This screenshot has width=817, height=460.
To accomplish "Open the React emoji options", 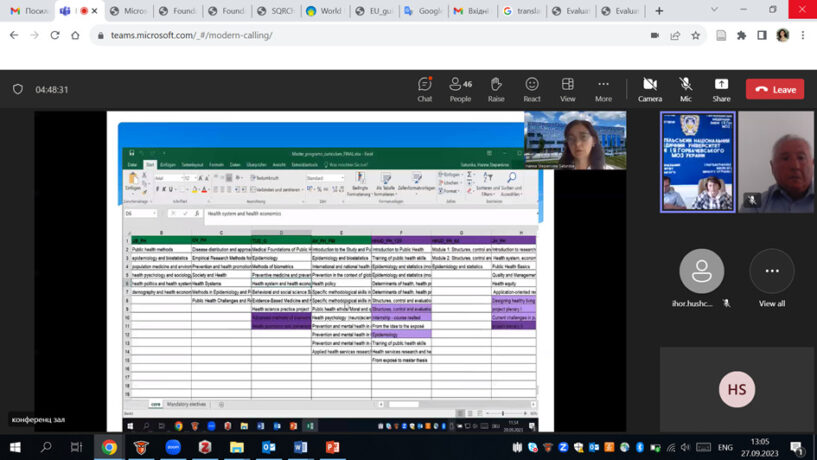I will (532, 89).
